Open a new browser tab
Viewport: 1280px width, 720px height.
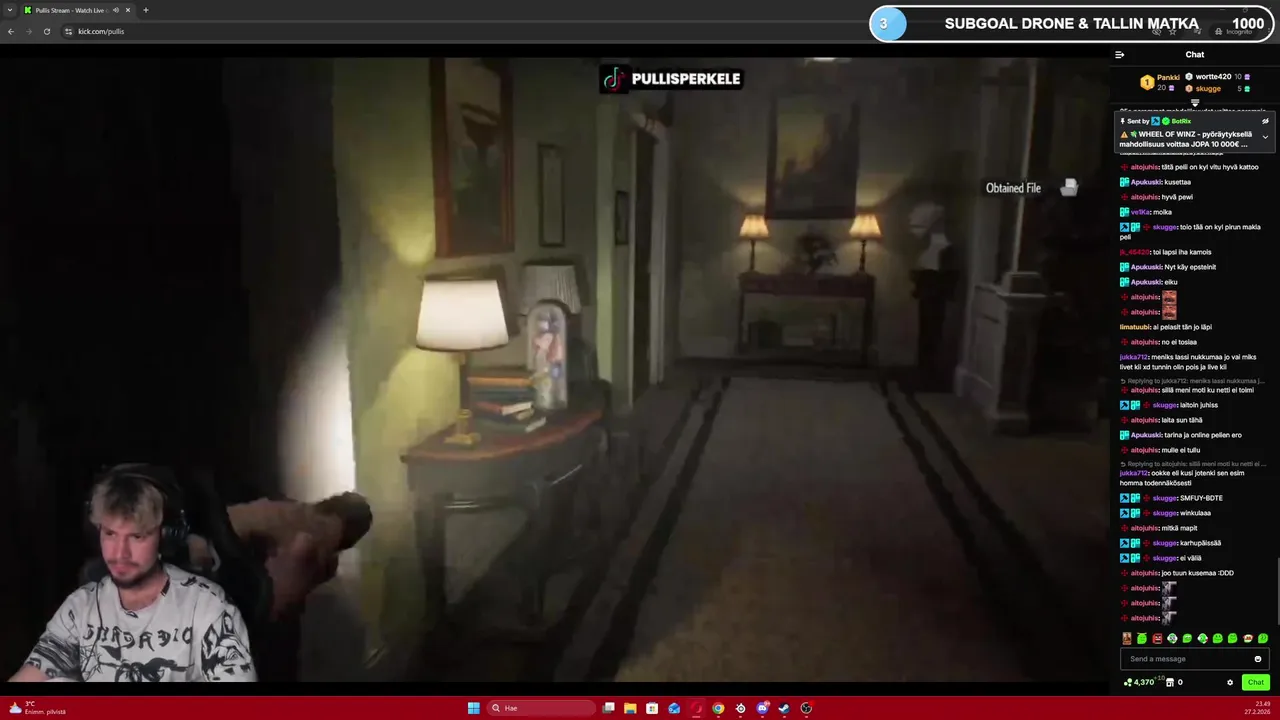pyautogui.click(x=146, y=10)
